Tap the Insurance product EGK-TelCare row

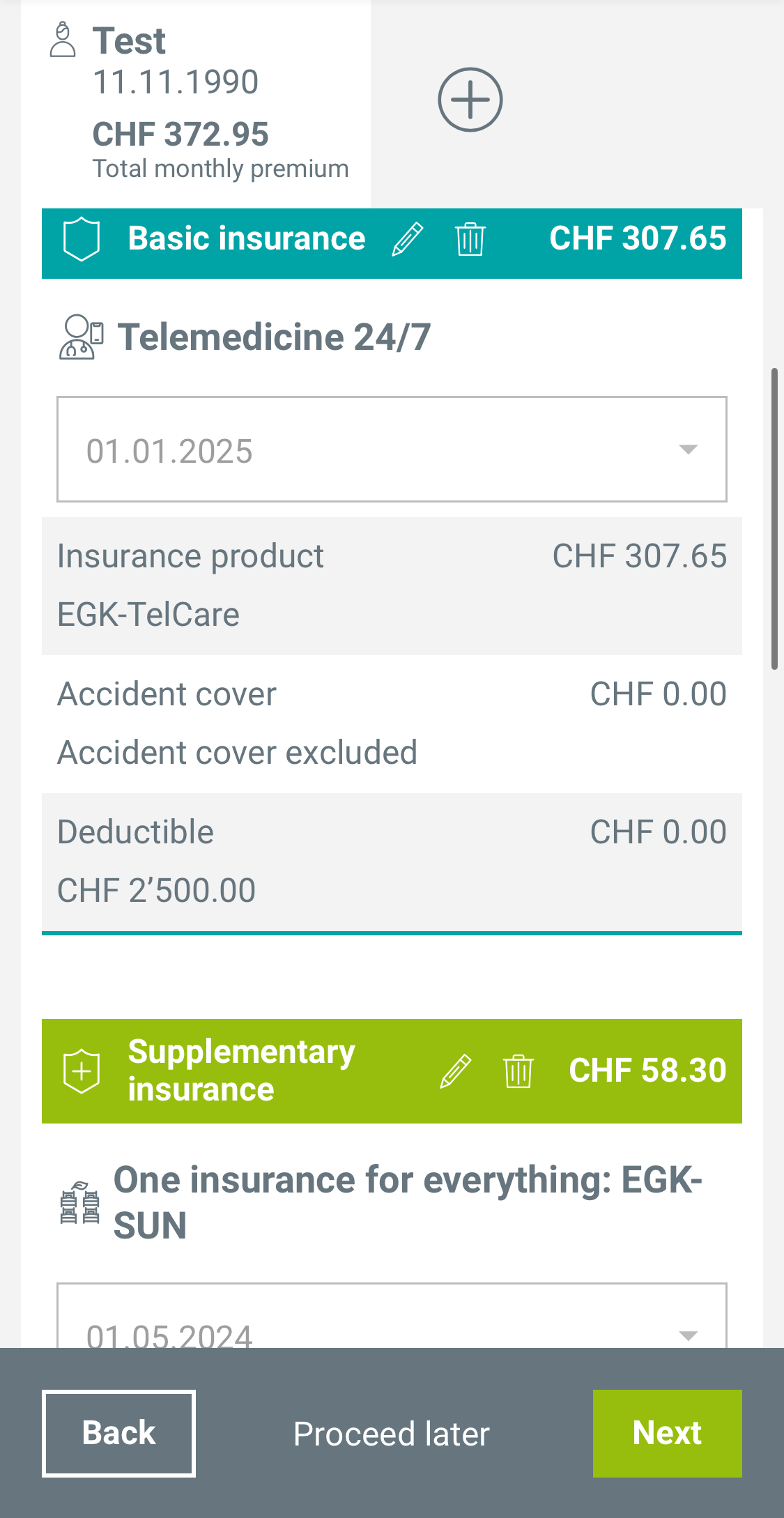pos(392,585)
